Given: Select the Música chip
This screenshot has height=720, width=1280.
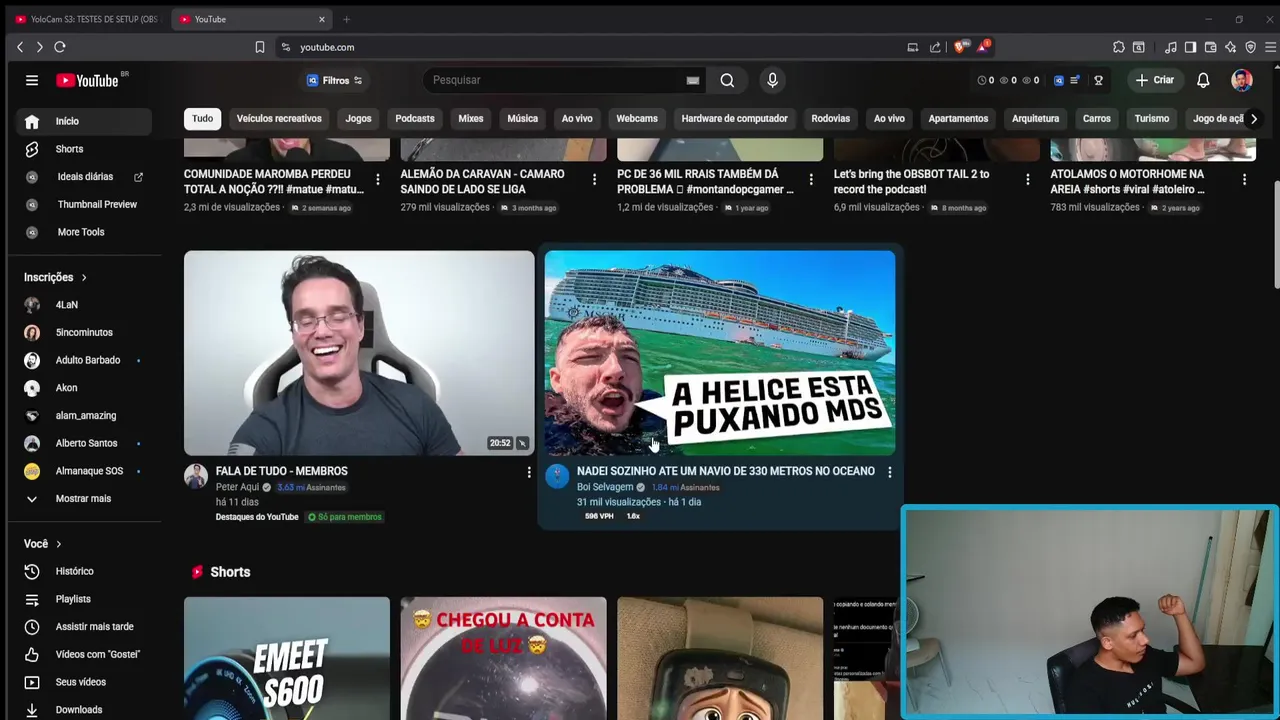Looking at the screenshot, I should click(522, 118).
